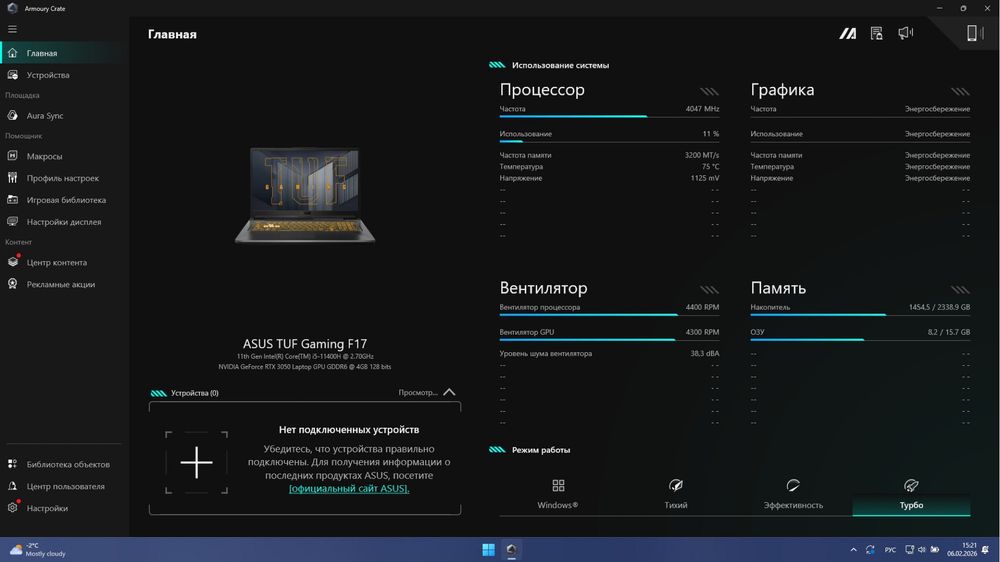Viewport: 1000px width, 562px height.
Task: Click the processor Частота progress bar
Action: tap(609, 116)
